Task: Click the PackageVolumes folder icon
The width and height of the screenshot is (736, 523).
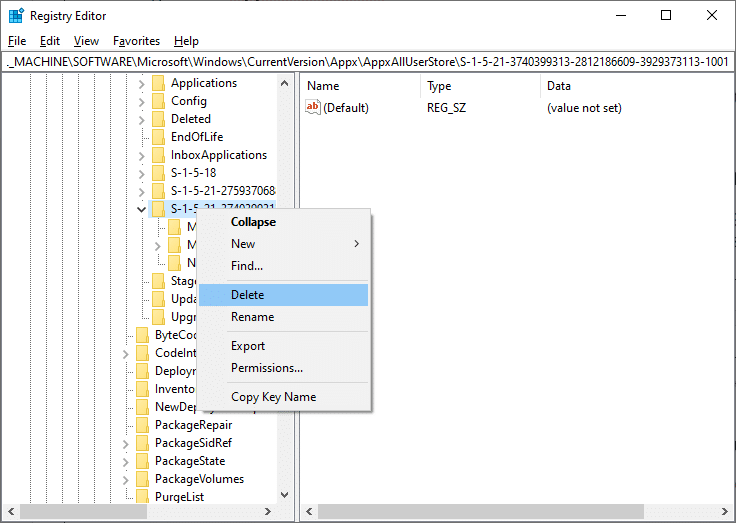Action: (143, 479)
